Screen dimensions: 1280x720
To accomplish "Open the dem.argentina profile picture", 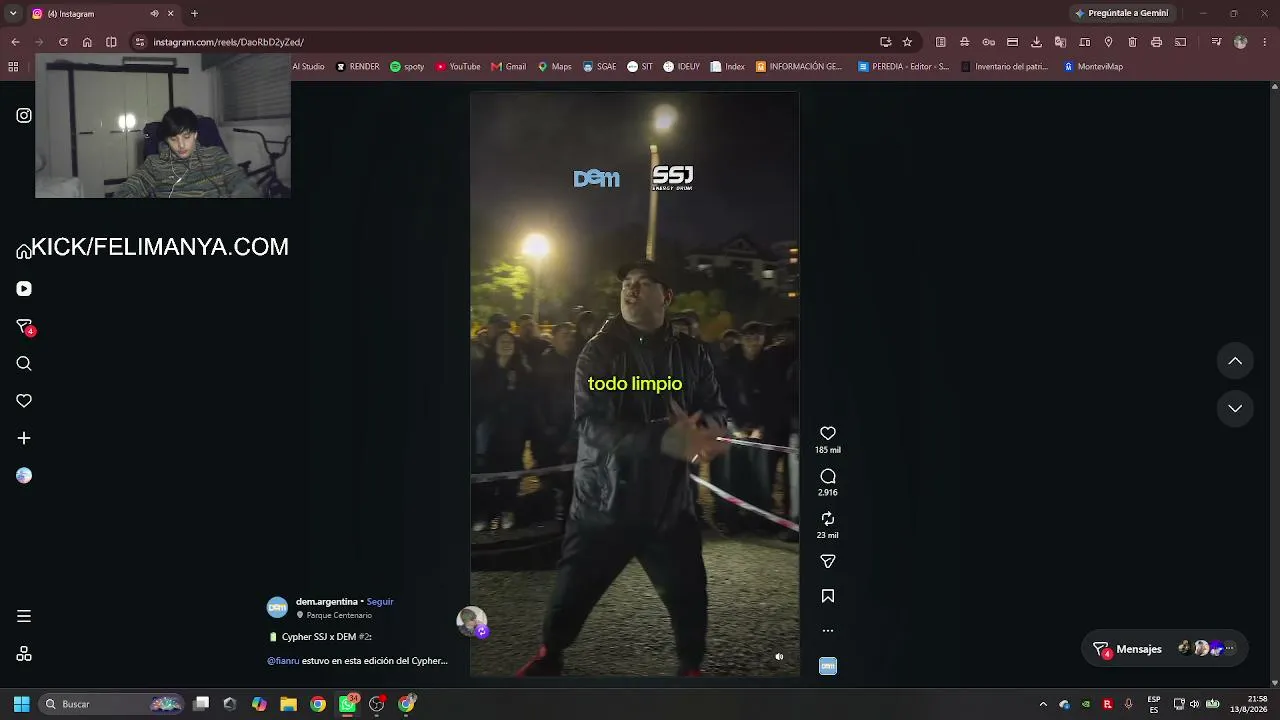I will coord(277,607).
